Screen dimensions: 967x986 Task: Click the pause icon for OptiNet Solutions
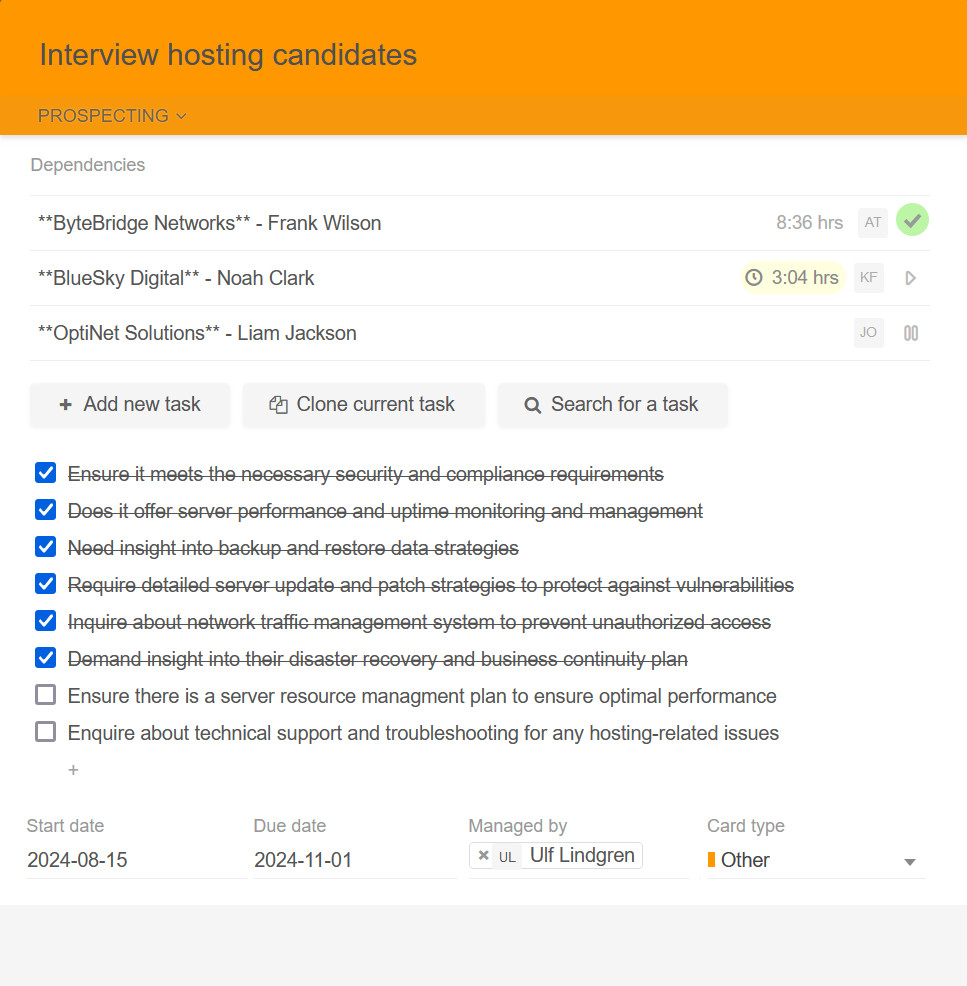coord(910,333)
